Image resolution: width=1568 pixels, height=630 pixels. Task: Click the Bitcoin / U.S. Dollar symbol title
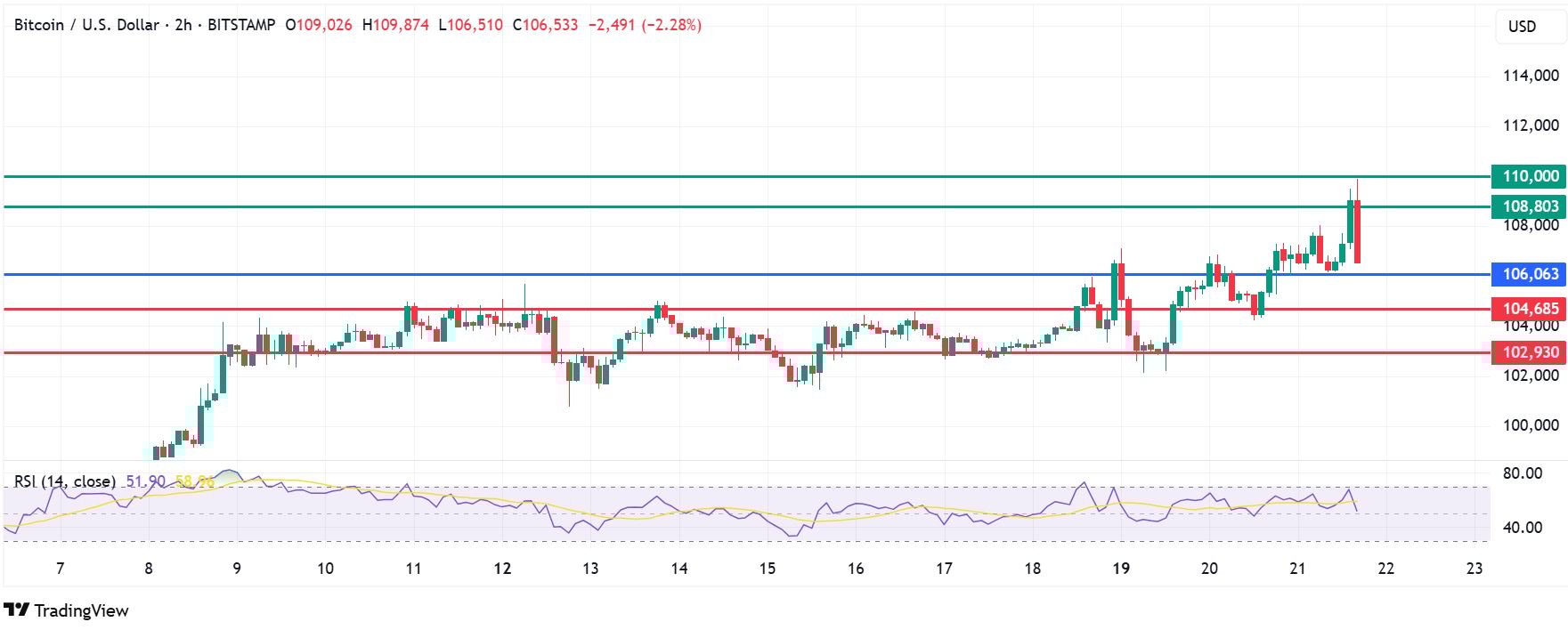[86, 25]
